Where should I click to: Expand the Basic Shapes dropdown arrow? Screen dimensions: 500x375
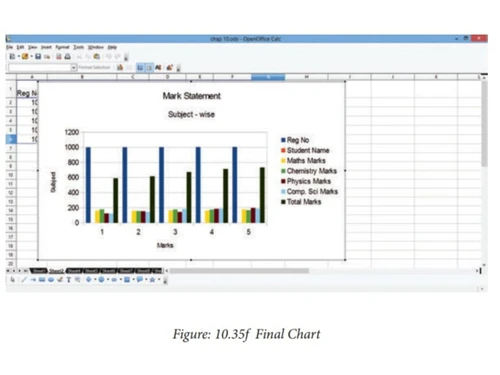(x=95, y=279)
